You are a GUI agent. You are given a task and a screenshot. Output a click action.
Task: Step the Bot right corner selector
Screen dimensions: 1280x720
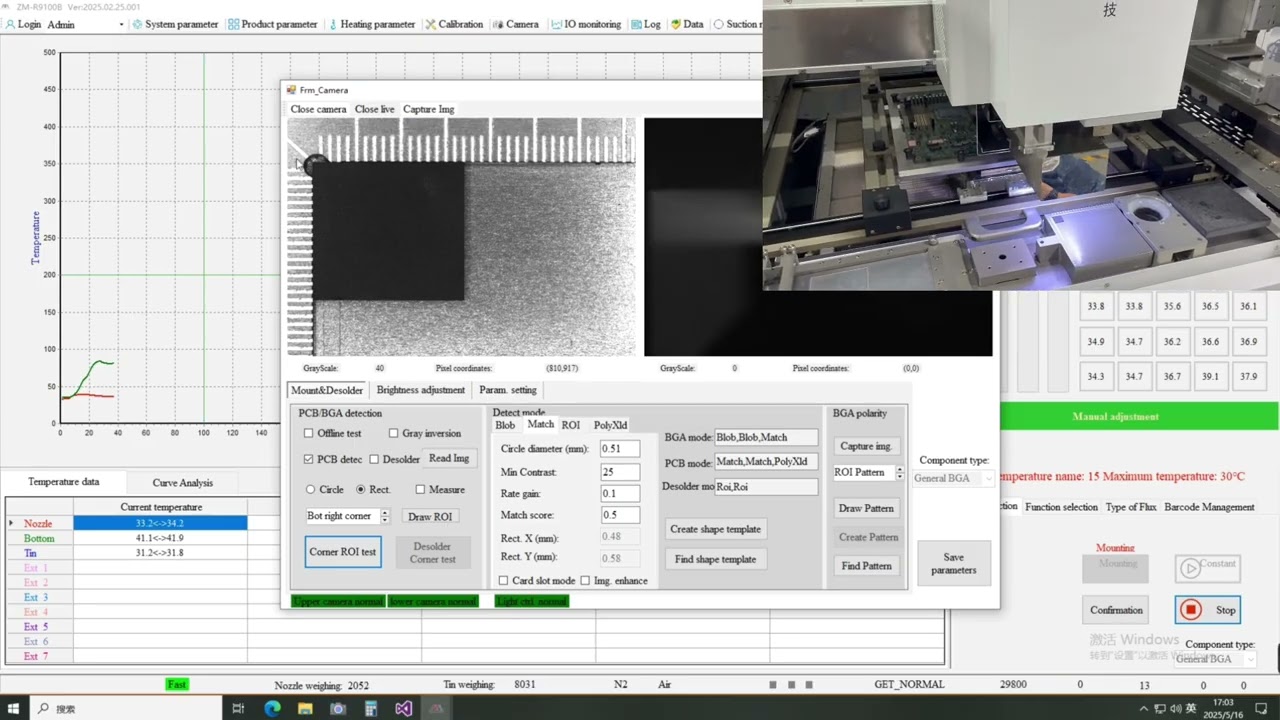tap(385, 516)
